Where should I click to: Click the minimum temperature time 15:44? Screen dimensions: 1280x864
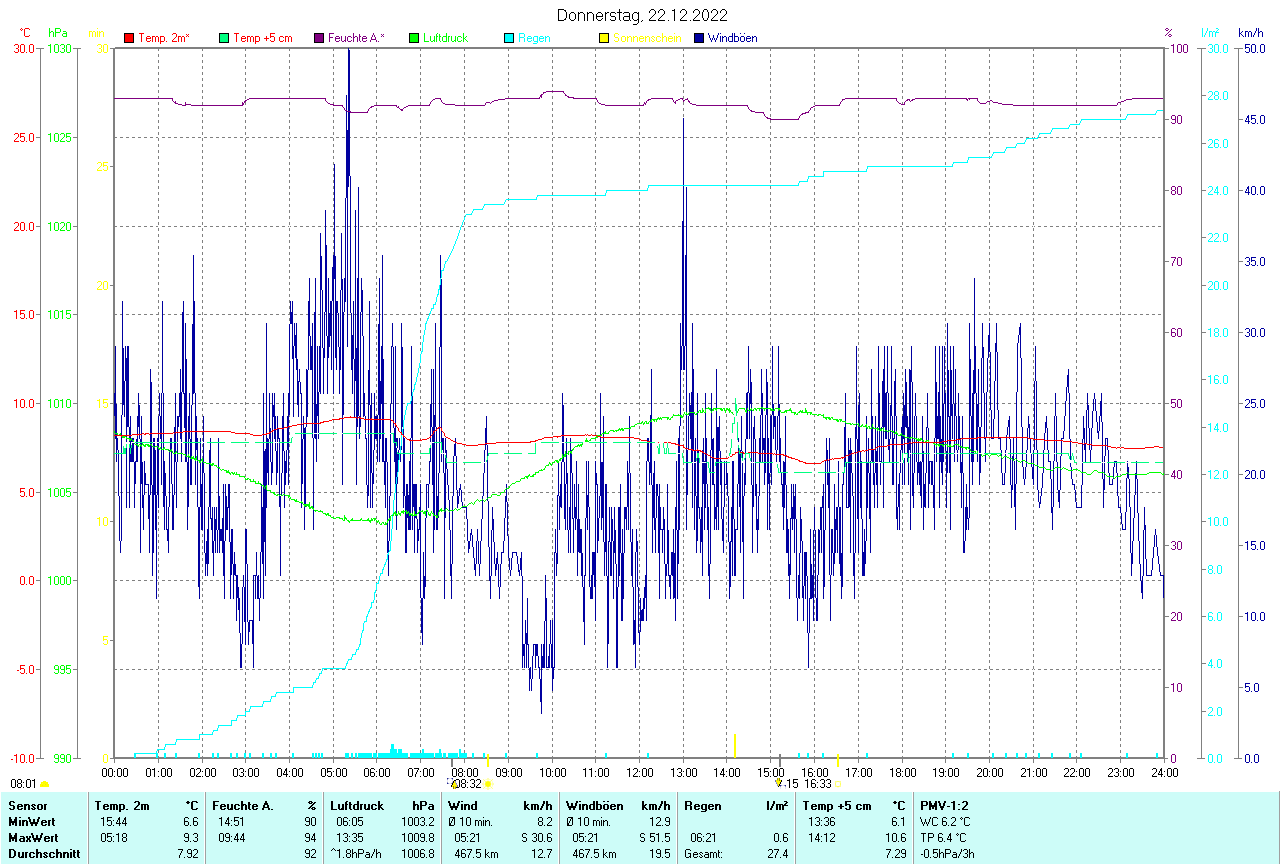(x=114, y=821)
